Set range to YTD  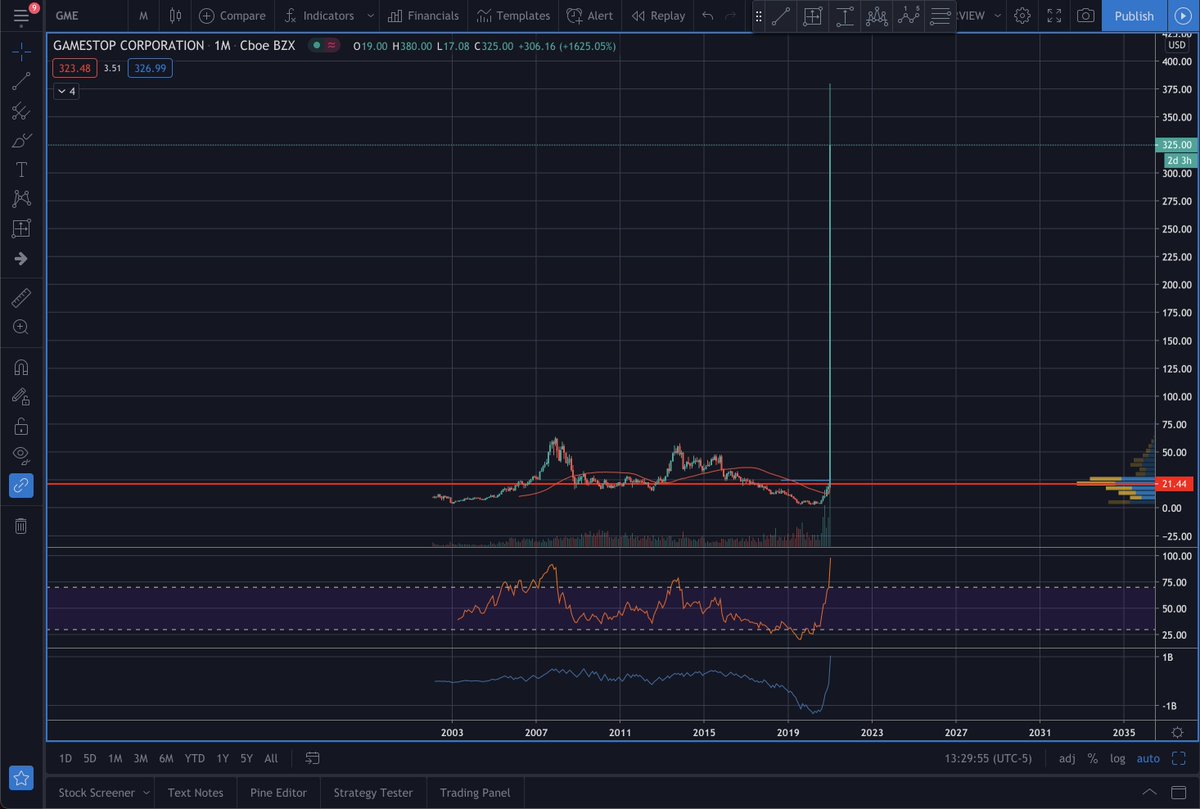[195, 759]
